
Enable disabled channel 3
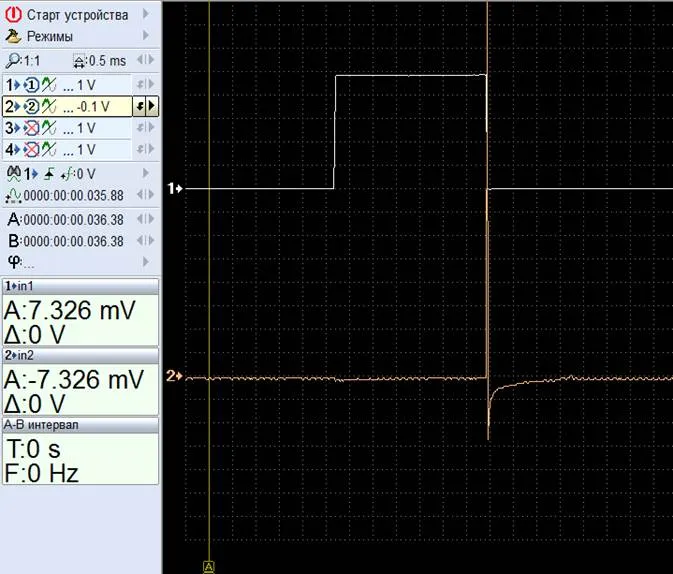click(x=31, y=128)
